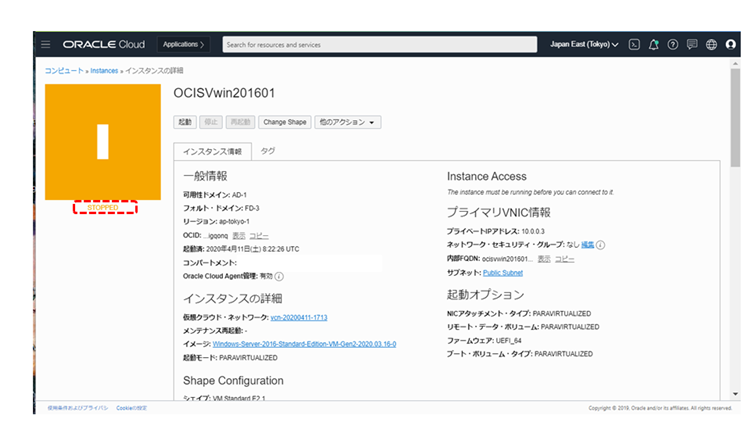
Task: Open Cloud Shell terminal icon
Action: tap(634, 44)
